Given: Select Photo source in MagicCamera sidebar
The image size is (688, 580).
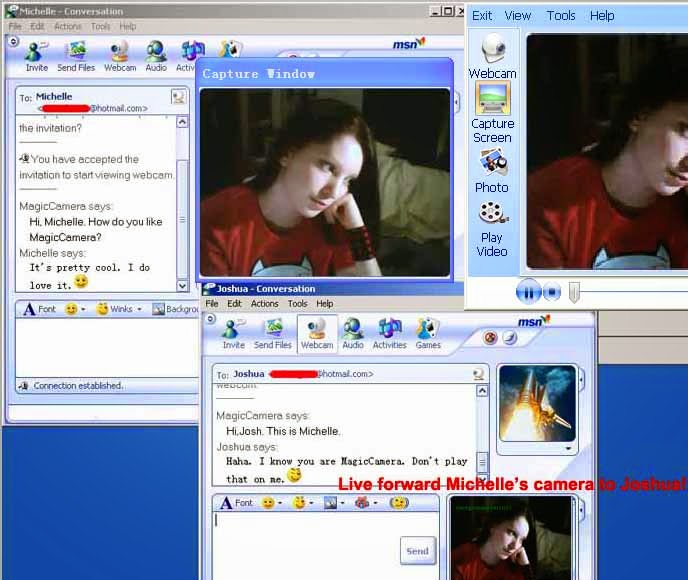Looking at the screenshot, I should pyautogui.click(x=492, y=171).
